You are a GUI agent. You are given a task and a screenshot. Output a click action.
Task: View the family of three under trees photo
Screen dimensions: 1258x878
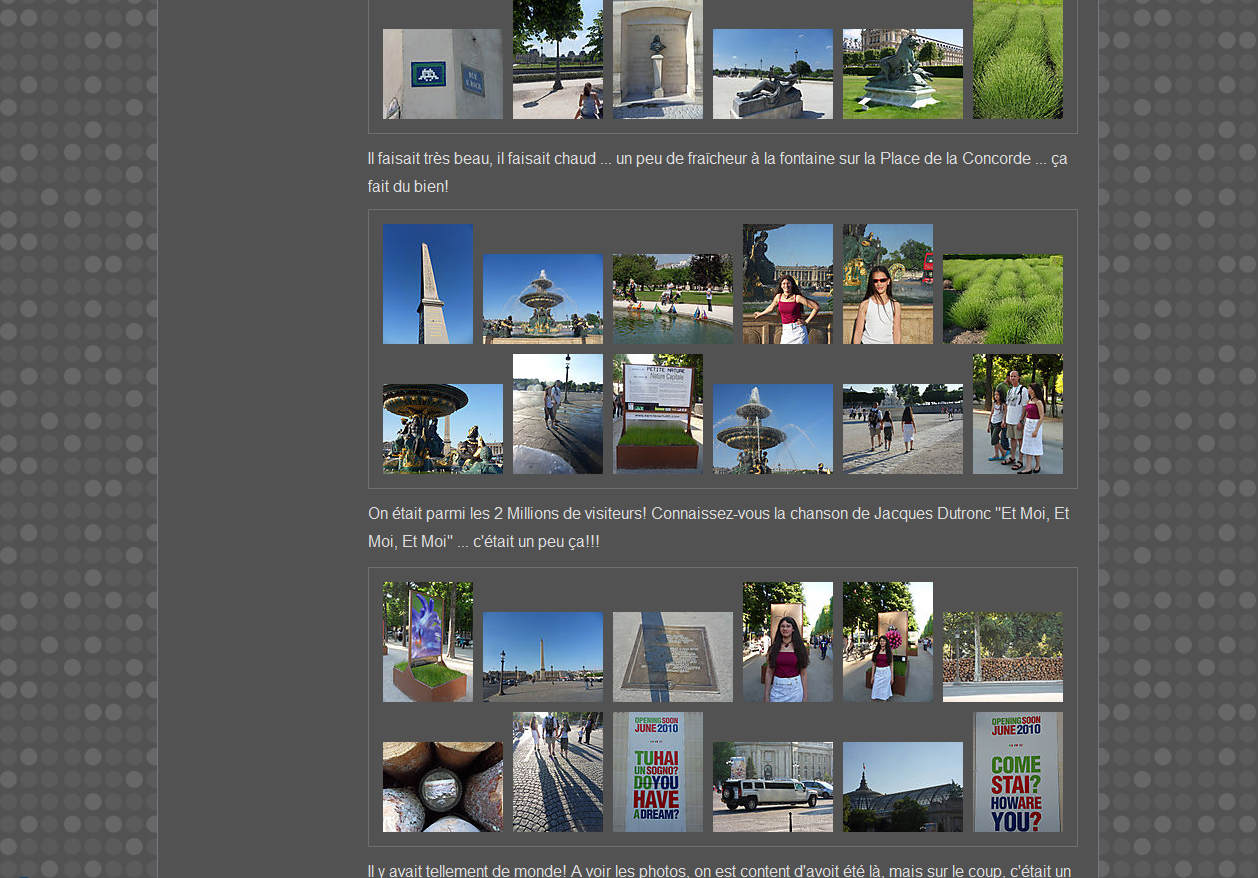click(1017, 414)
